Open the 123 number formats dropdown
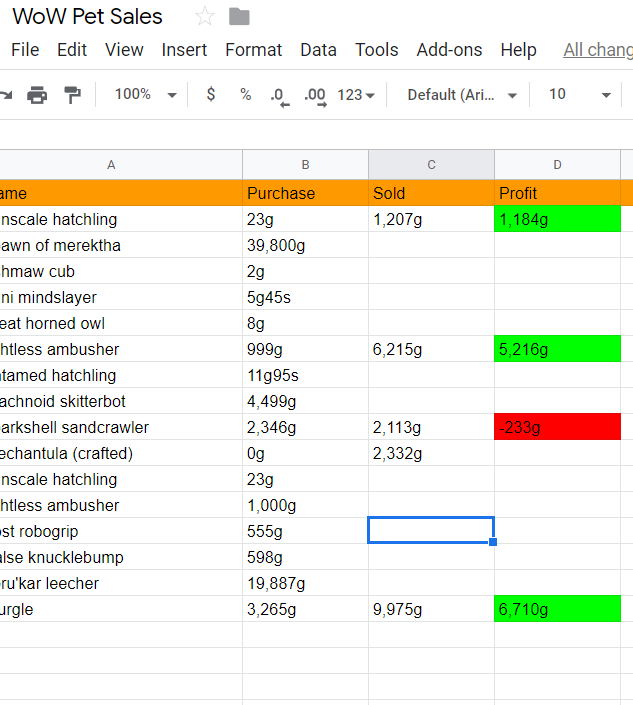Viewport: 633px width, 705px height. [x=356, y=95]
